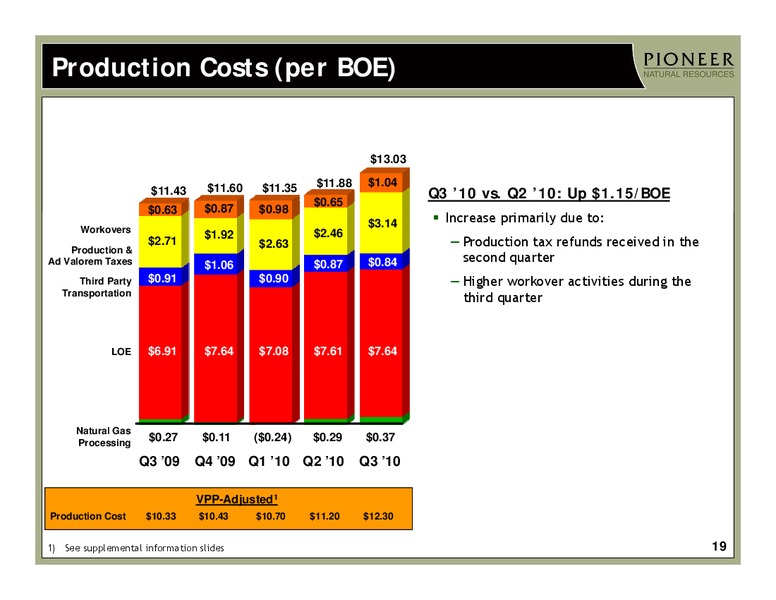Click the $0.98 workovers segment
This screenshot has width=776, height=600.
click(273, 209)
